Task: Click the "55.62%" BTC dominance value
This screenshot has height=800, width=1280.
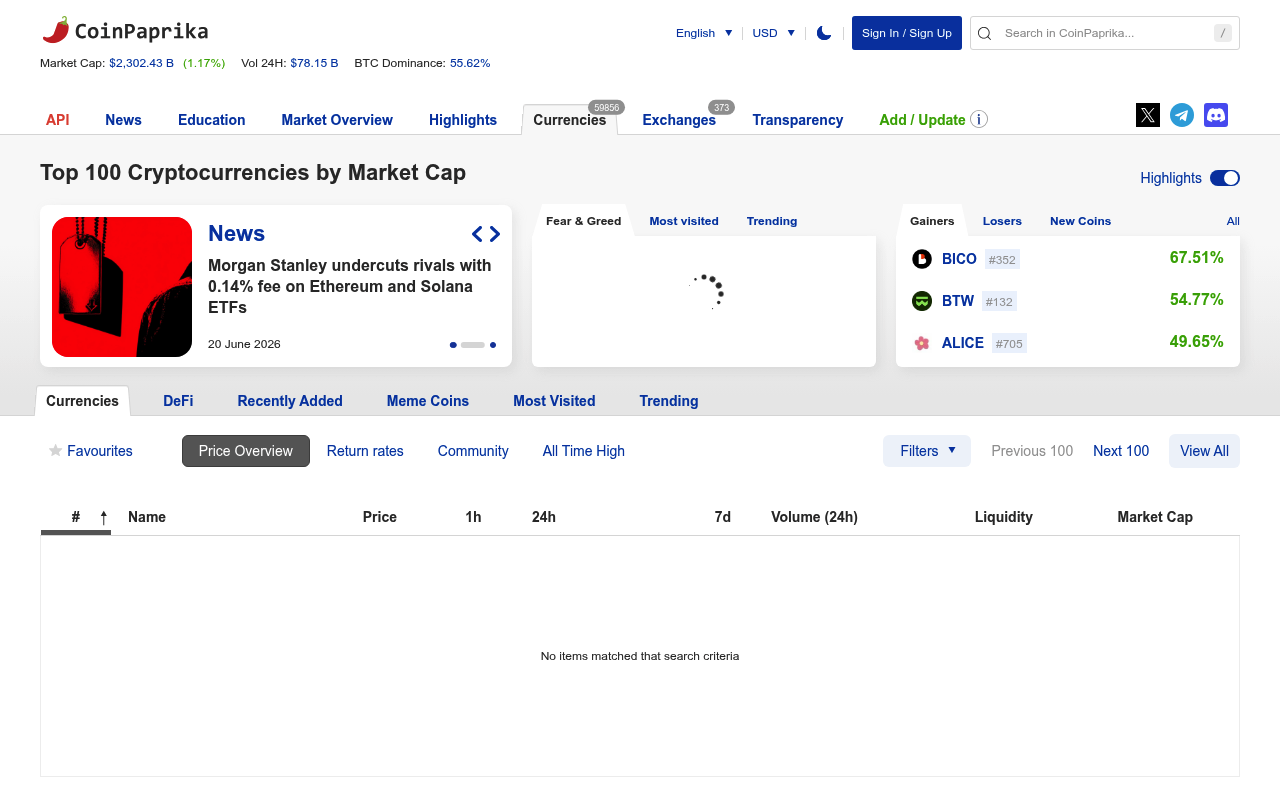Action: tap(470, 63)
